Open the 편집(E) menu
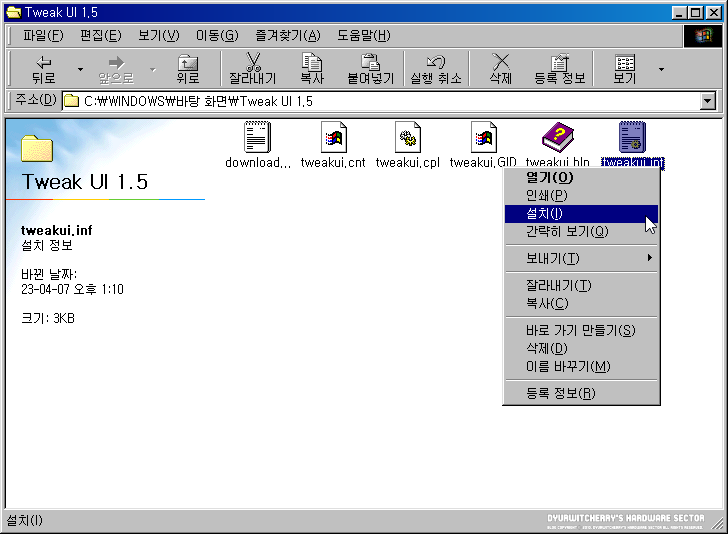Screen dimensions: 728x534 [101, 36]
